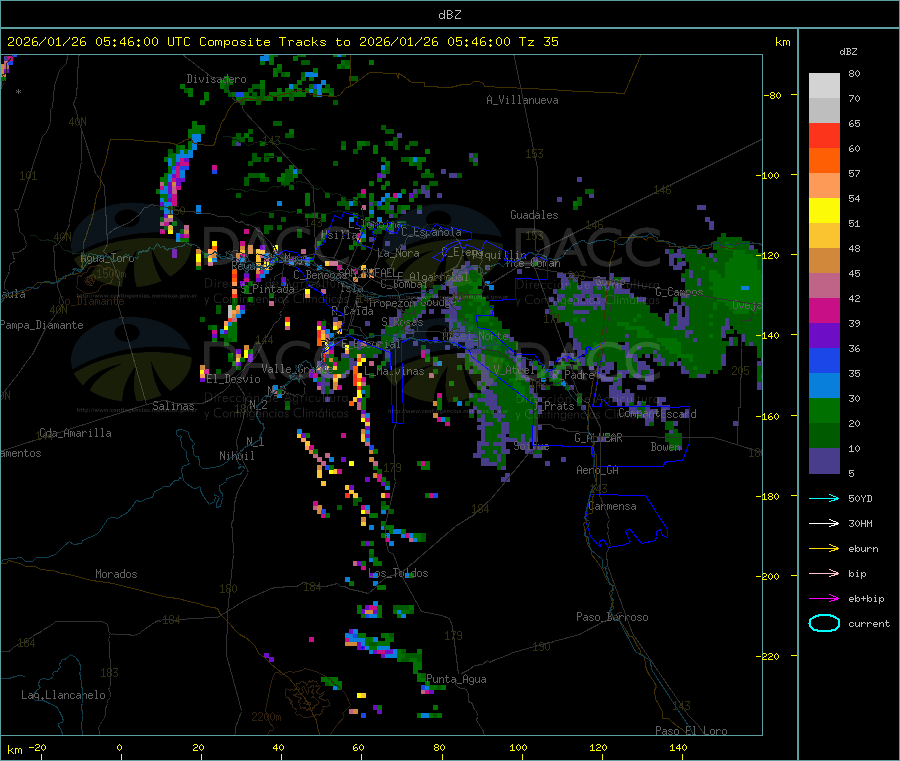The height and width of the screenshot is (761, 900).
Task: Pick the red 65 dBZ legend swatch
Action: [824, 135]
